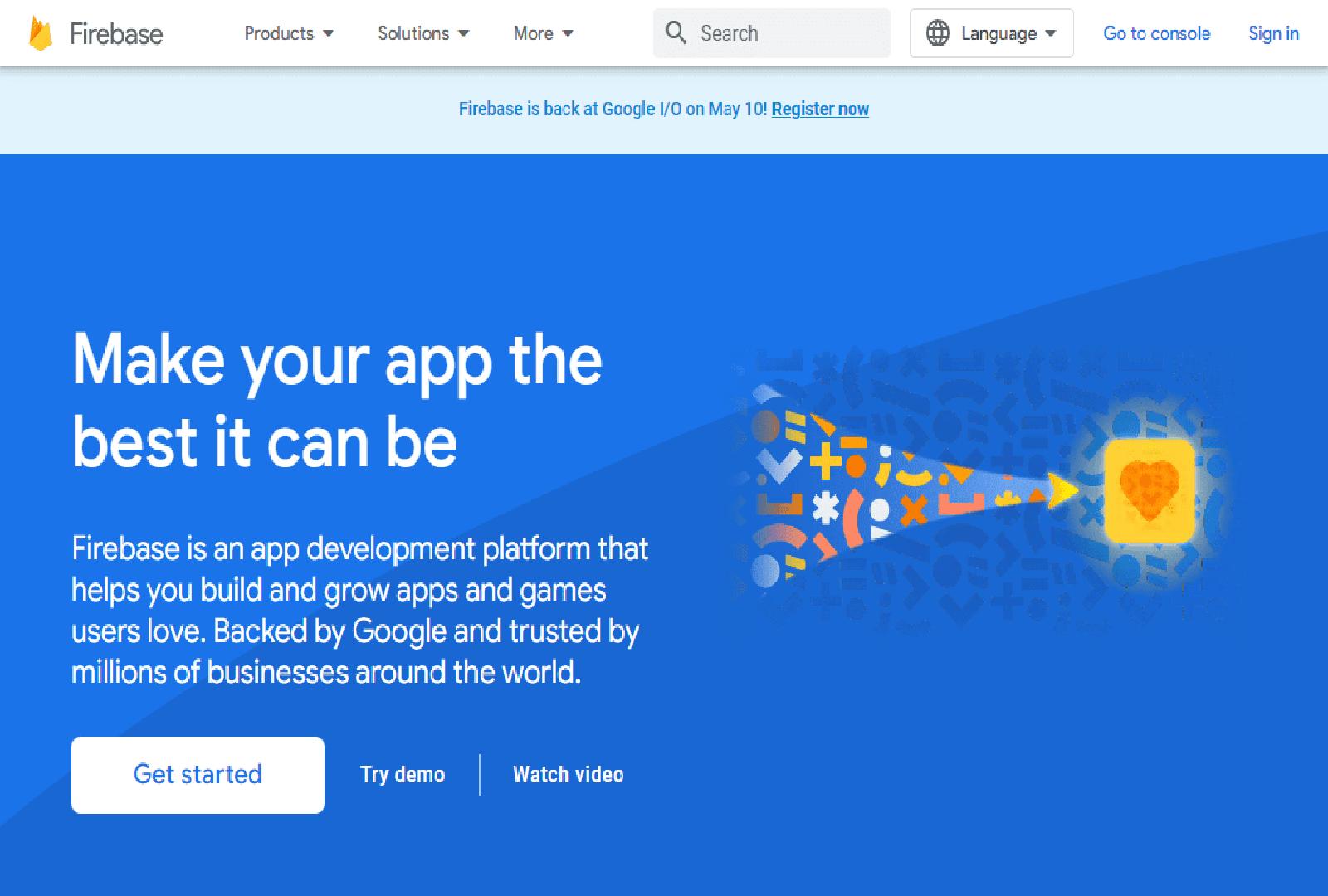Click Sign in at top right
This screenshot has width=1328, height=896.
[1272, 34]
